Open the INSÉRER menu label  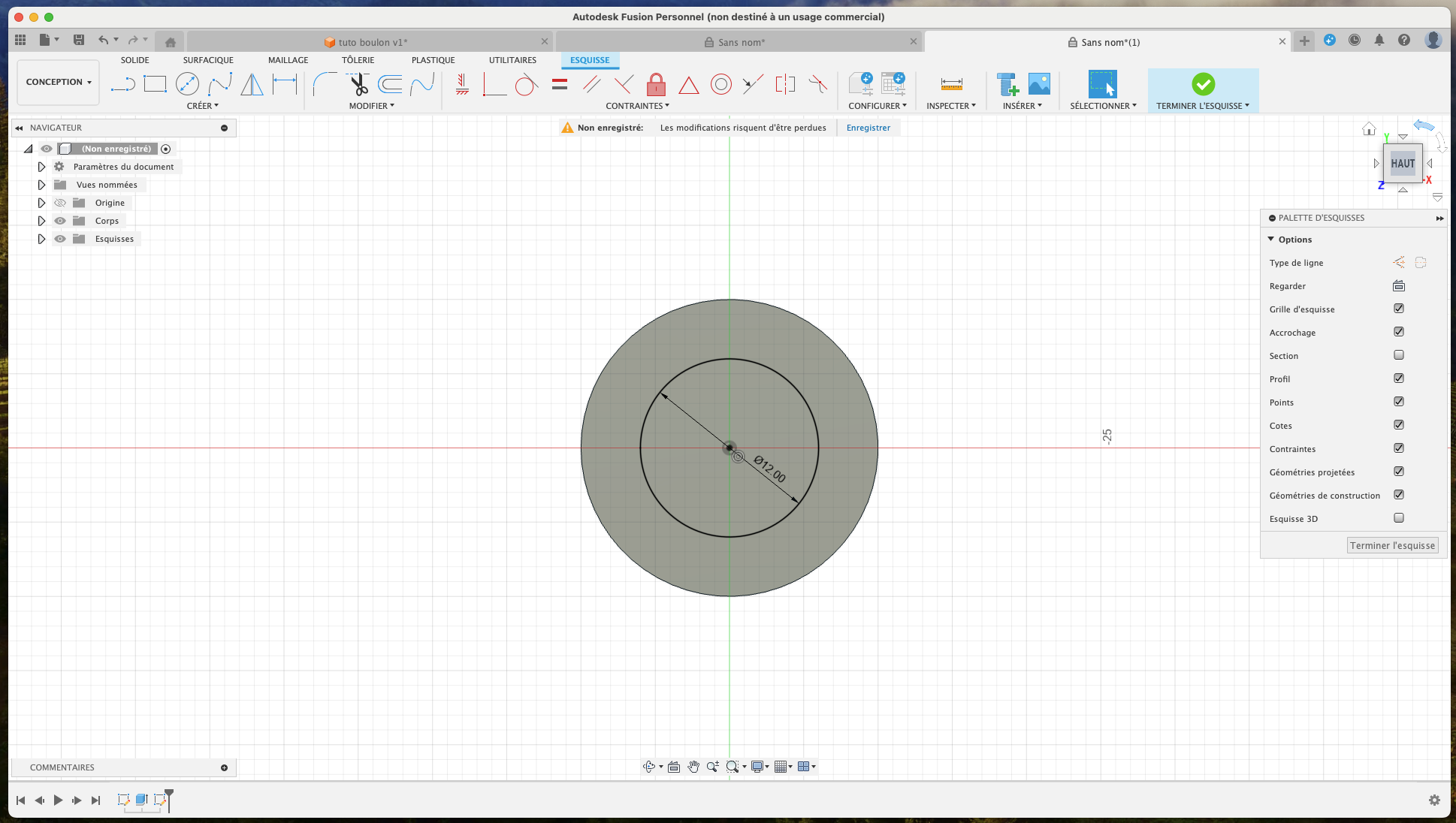[1022, 106]
